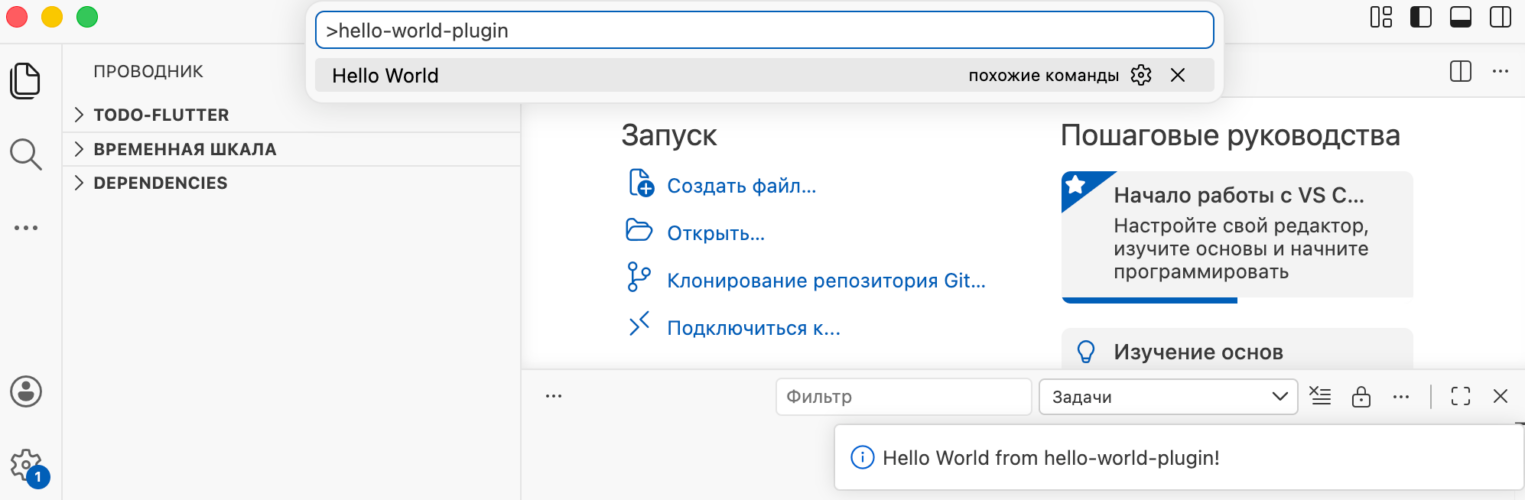Click the gear icon next to Hello World command
This screenshot has width=1525, height=500.
[1141, 75]
